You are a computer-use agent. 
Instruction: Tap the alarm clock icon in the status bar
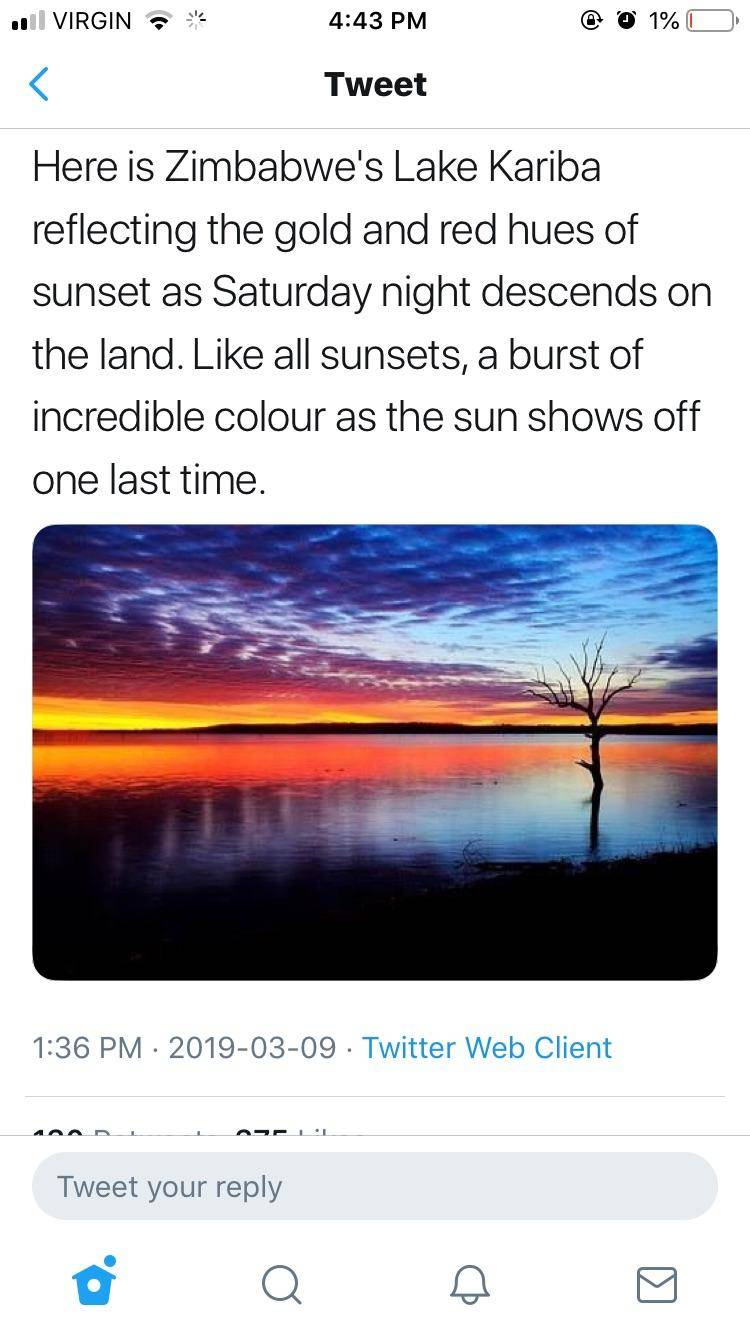629,19
